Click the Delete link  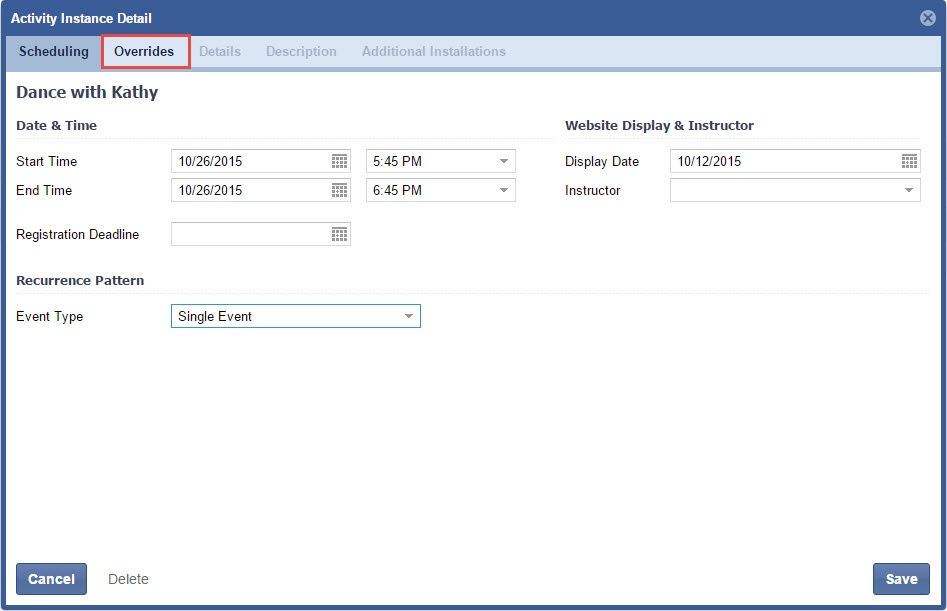point(128,579)
